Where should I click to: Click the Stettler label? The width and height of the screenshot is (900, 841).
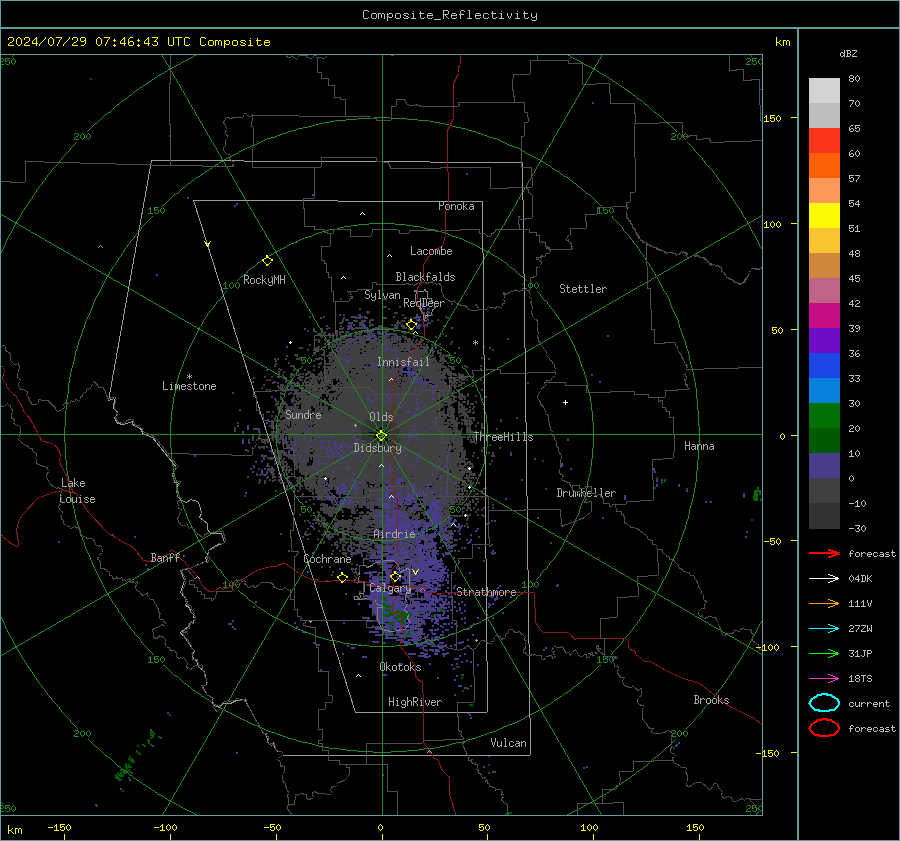[x=583, y=289]
